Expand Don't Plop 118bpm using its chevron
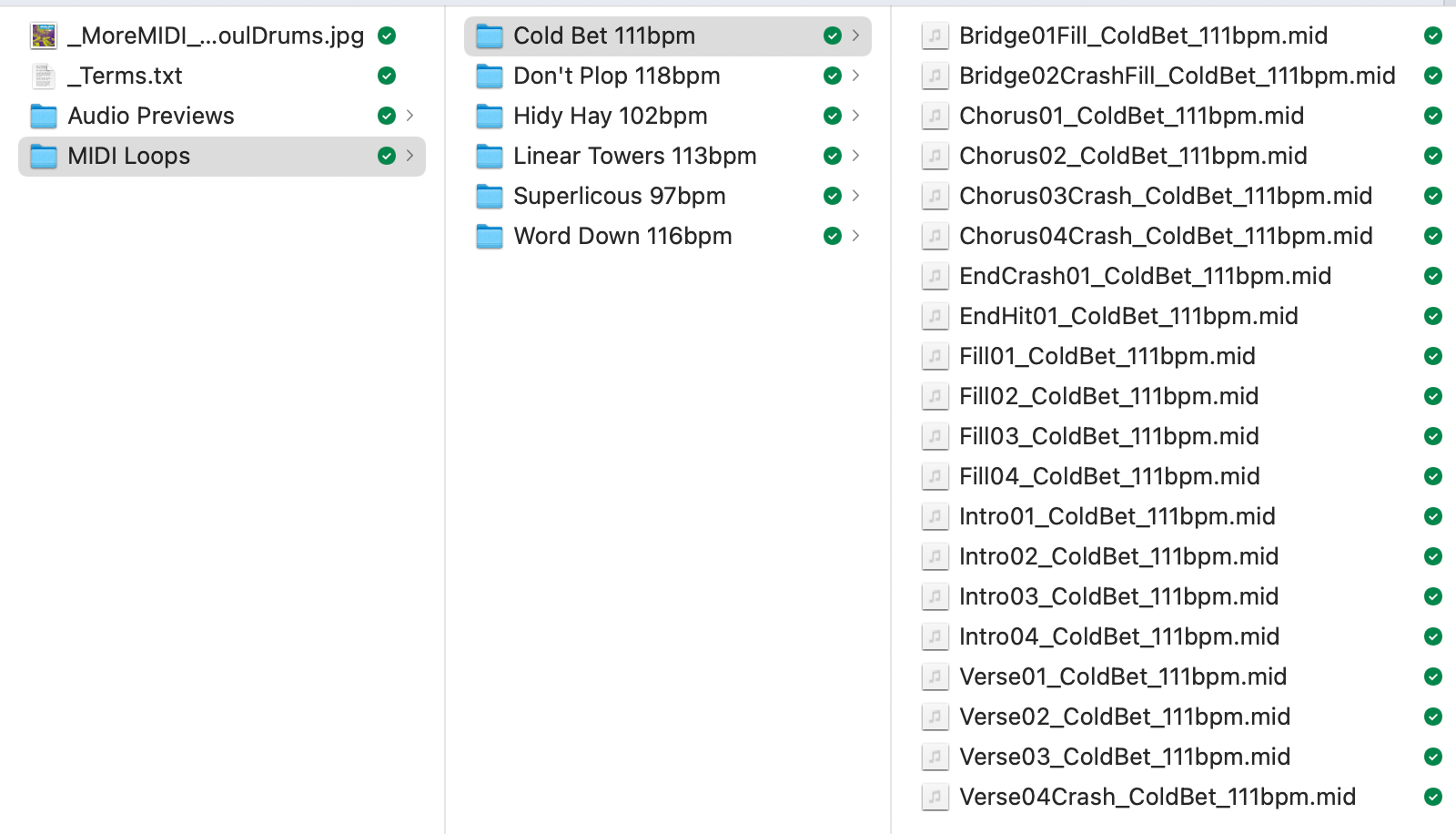1456x834 pixels. [855, 76]
